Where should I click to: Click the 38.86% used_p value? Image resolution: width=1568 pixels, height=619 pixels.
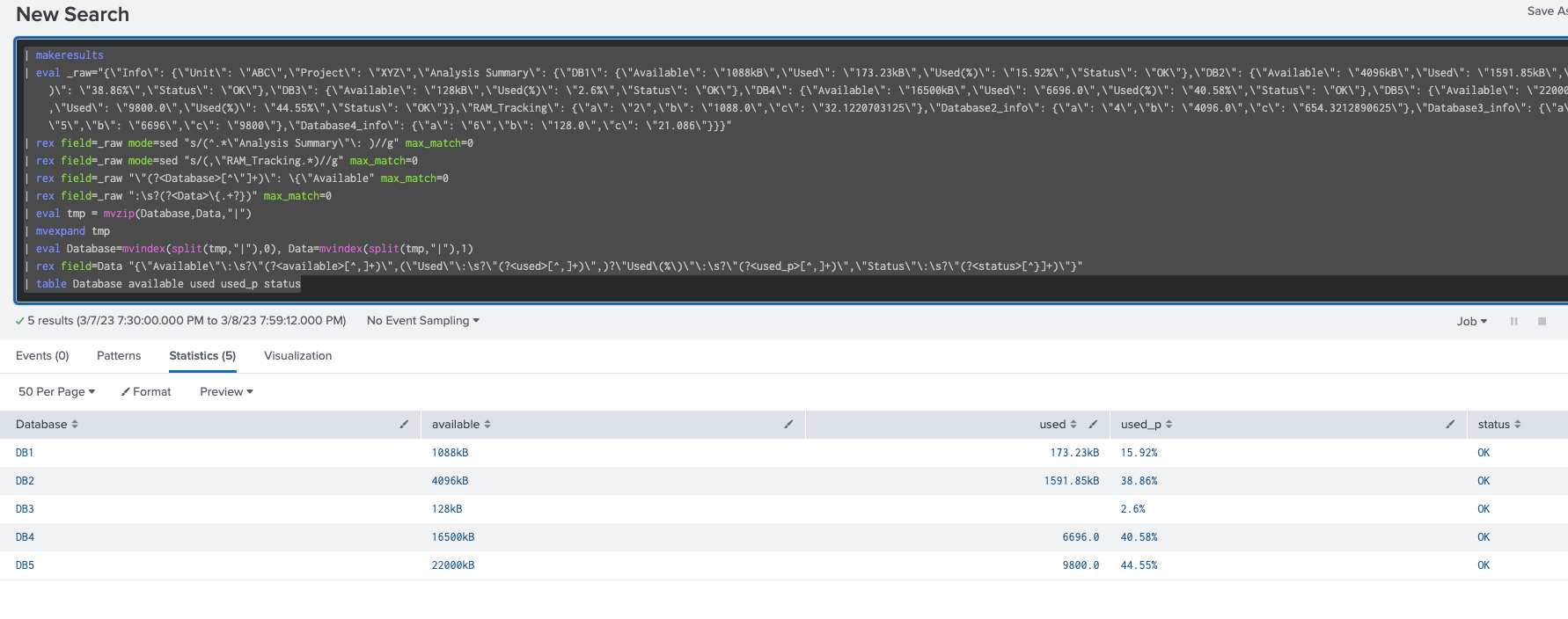coord(1139,481)
